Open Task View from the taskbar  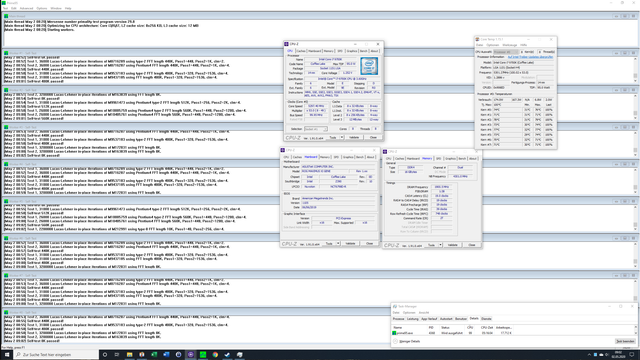(x=117, y=355)
